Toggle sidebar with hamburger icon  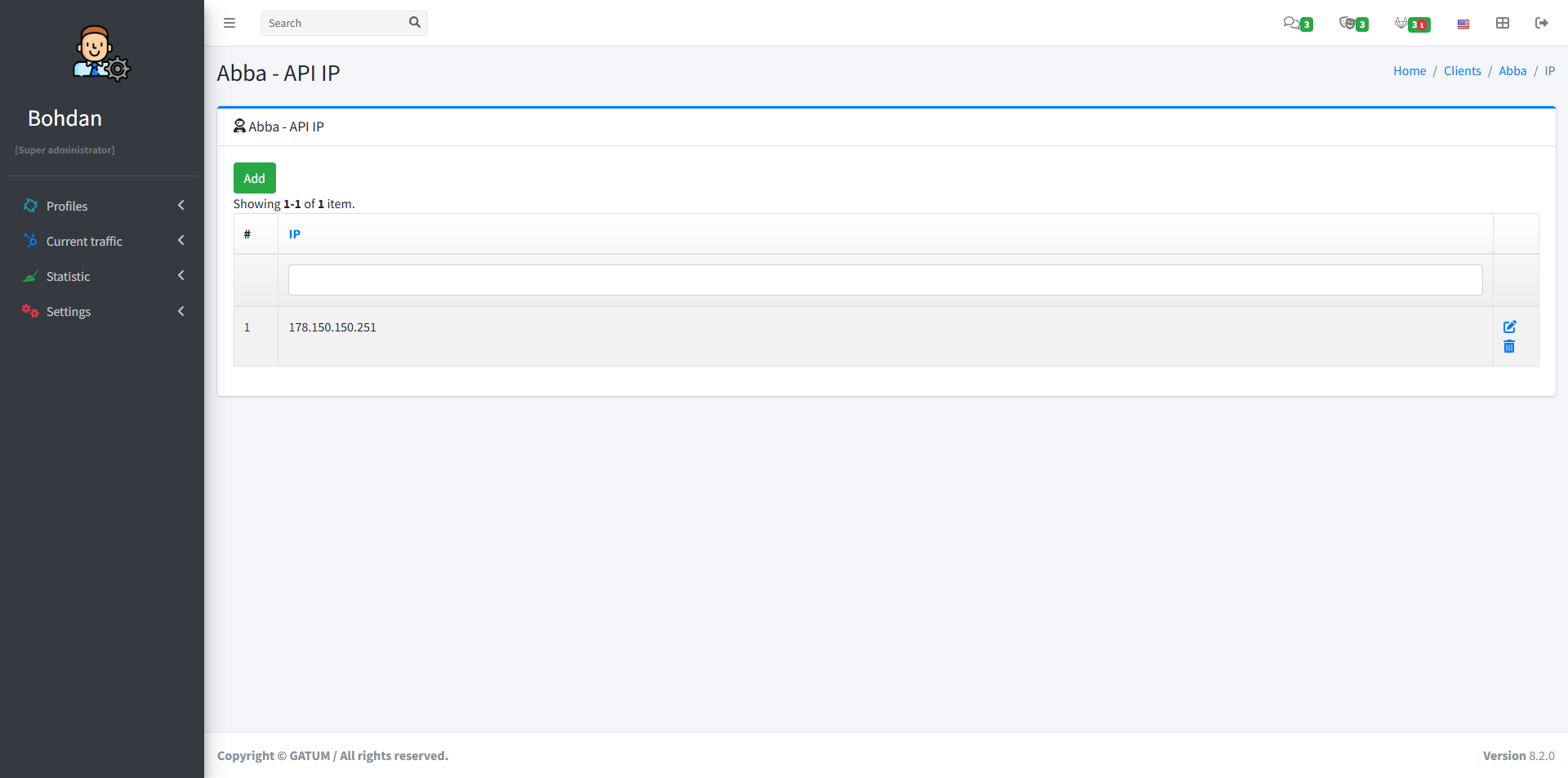[x=229, y=23]
